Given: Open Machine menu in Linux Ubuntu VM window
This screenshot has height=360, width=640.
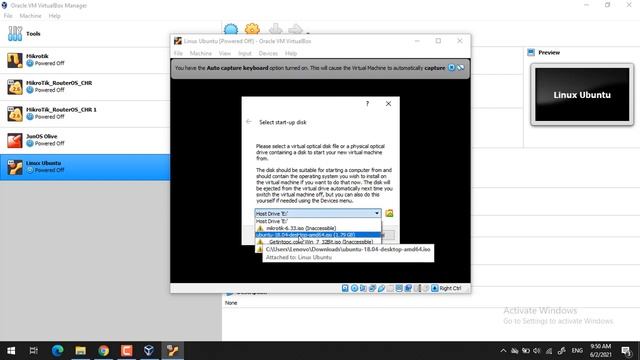Looking at the screenshot, I should coord(201,53).
